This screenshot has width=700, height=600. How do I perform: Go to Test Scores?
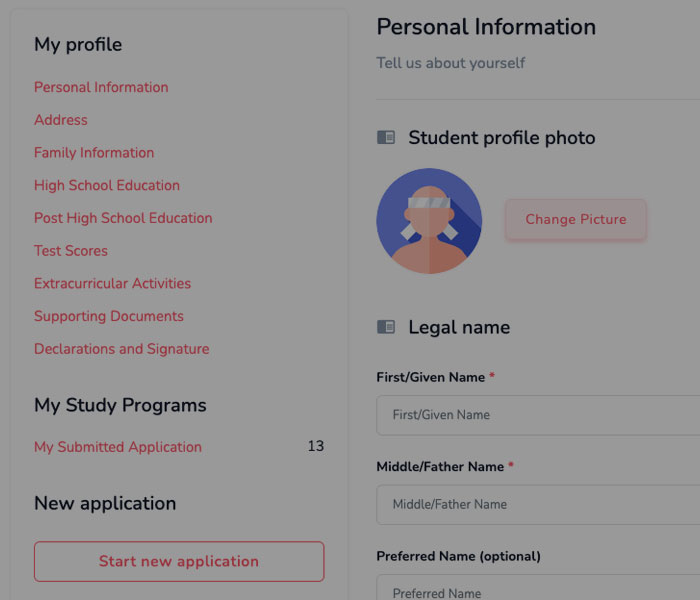(71, 250)
